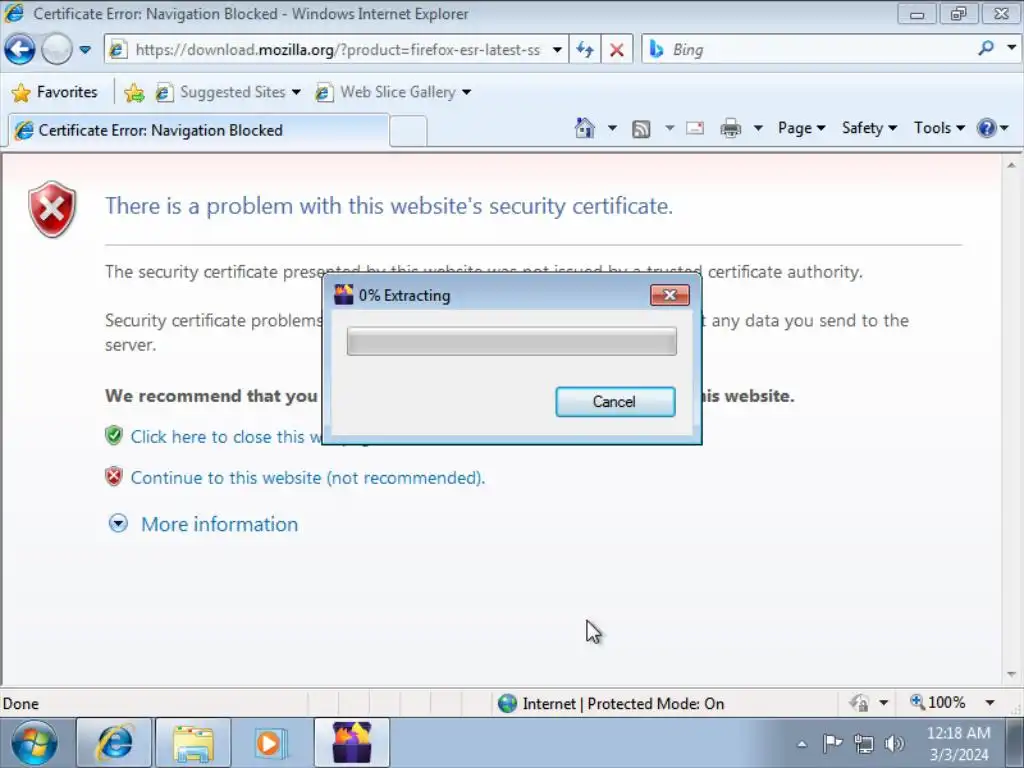Click the scrollbar up arrow
Image resolution: width=1024 pixels, height=768 pixels.
tap(1012, 165)
